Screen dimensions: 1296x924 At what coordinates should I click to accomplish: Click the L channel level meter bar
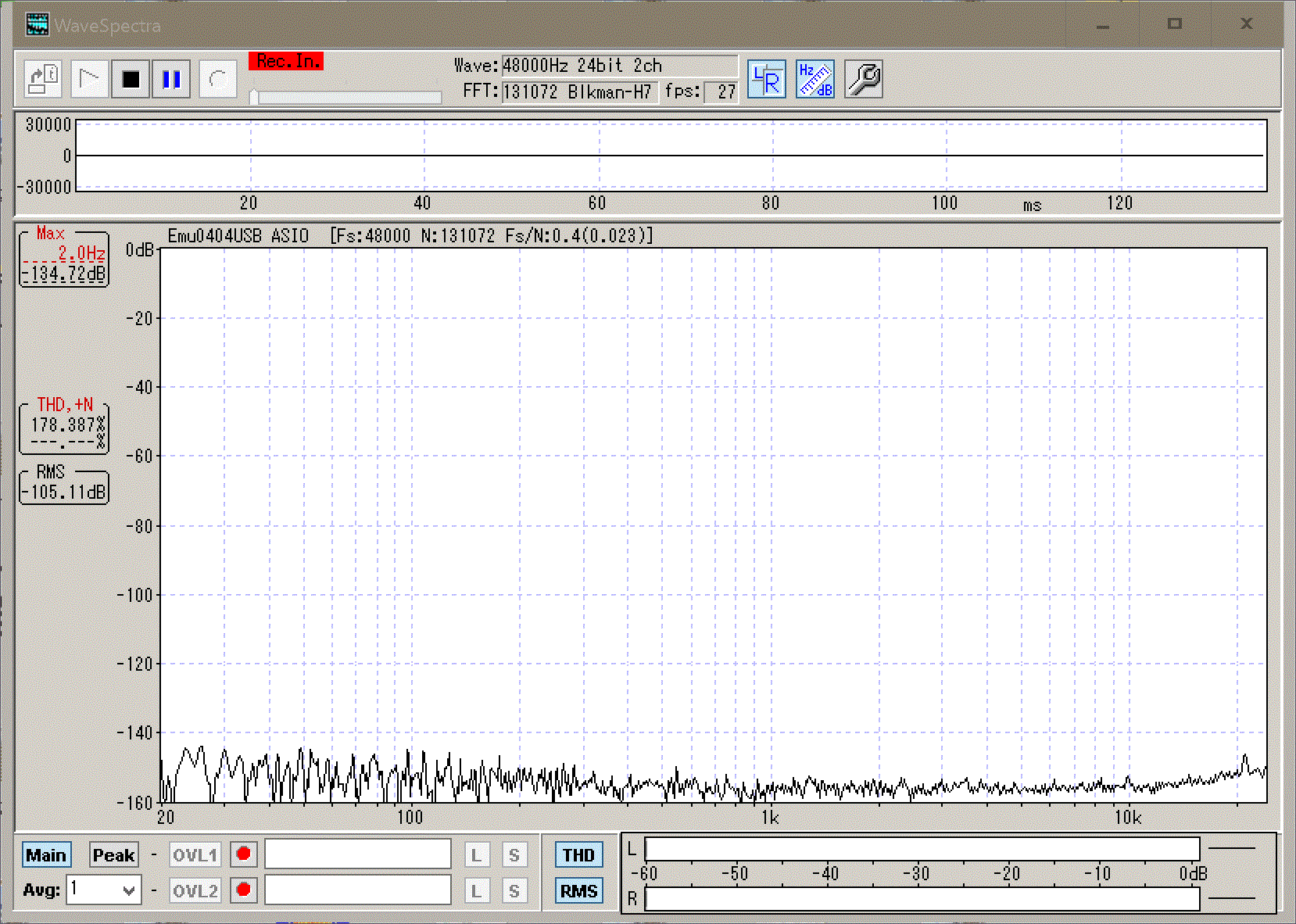click(x=922, y=849)
